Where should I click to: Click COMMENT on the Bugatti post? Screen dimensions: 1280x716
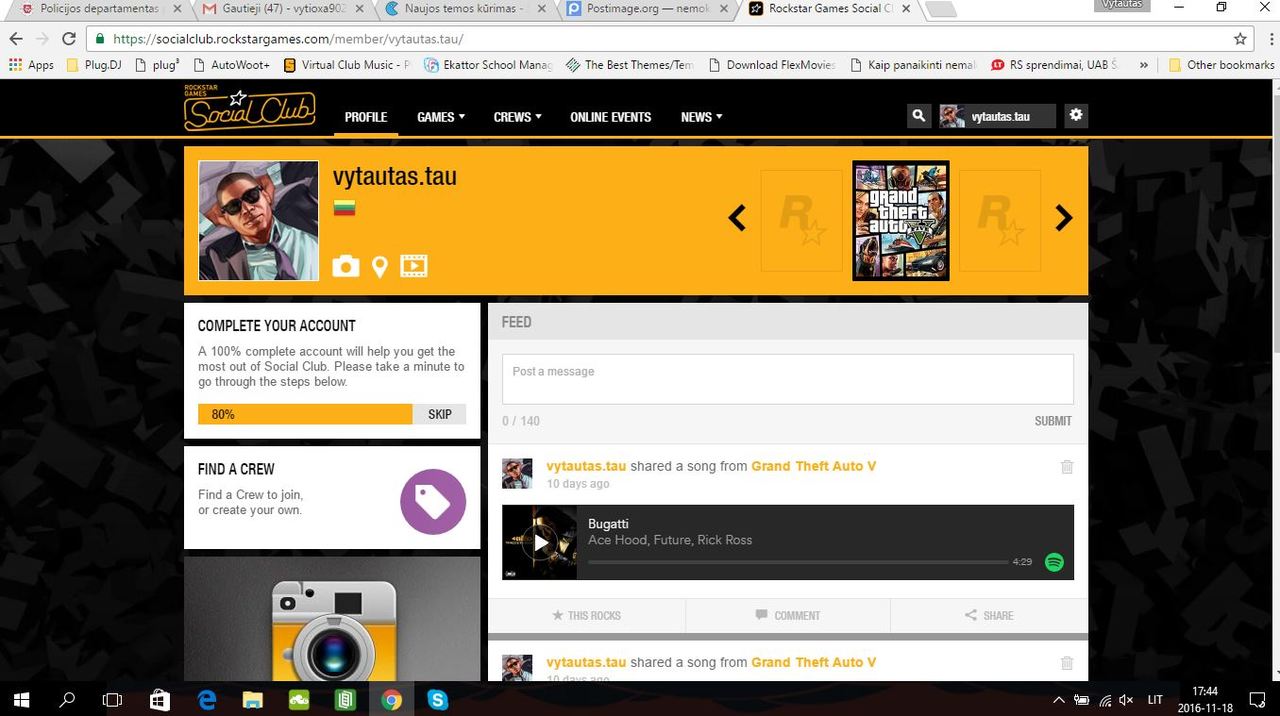point(787,615)
